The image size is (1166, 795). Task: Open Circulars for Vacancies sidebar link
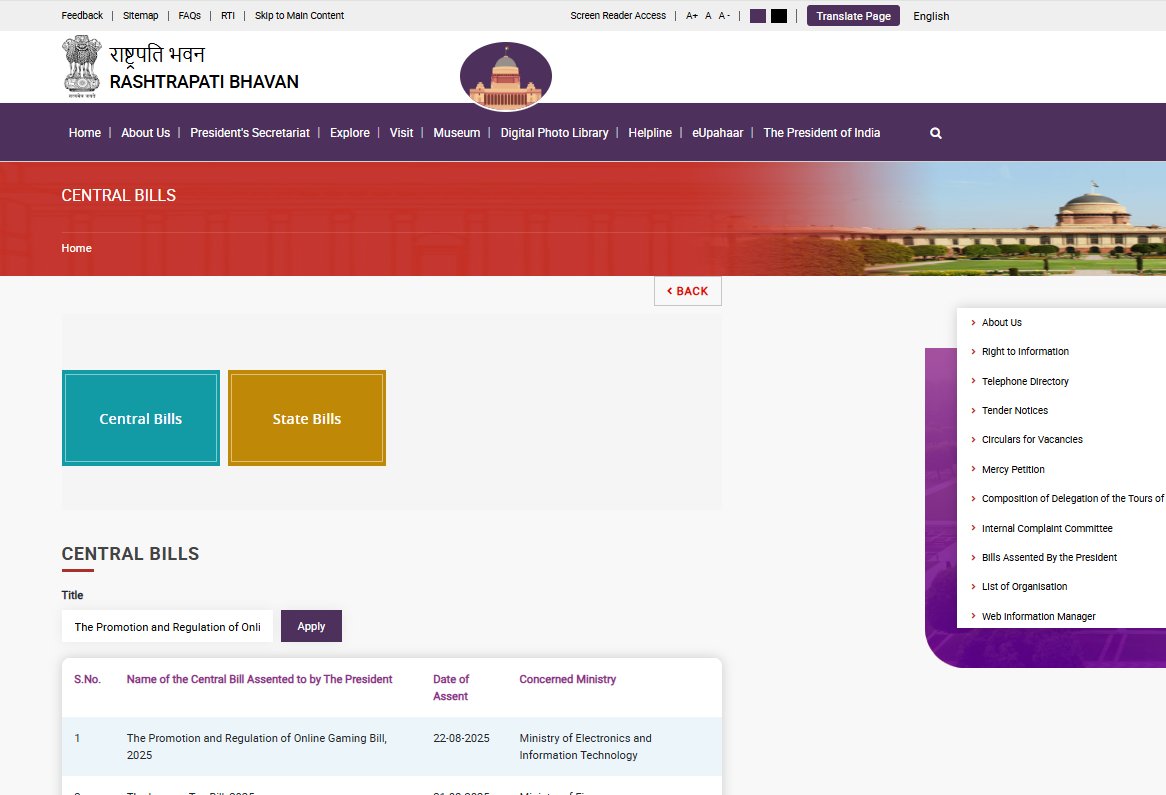point(1032,440)
